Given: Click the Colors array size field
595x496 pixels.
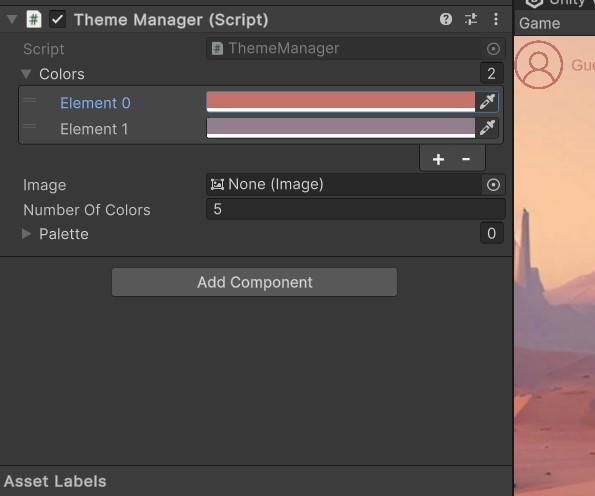Looking at the screenshot, I should click(x=491, y=73).
